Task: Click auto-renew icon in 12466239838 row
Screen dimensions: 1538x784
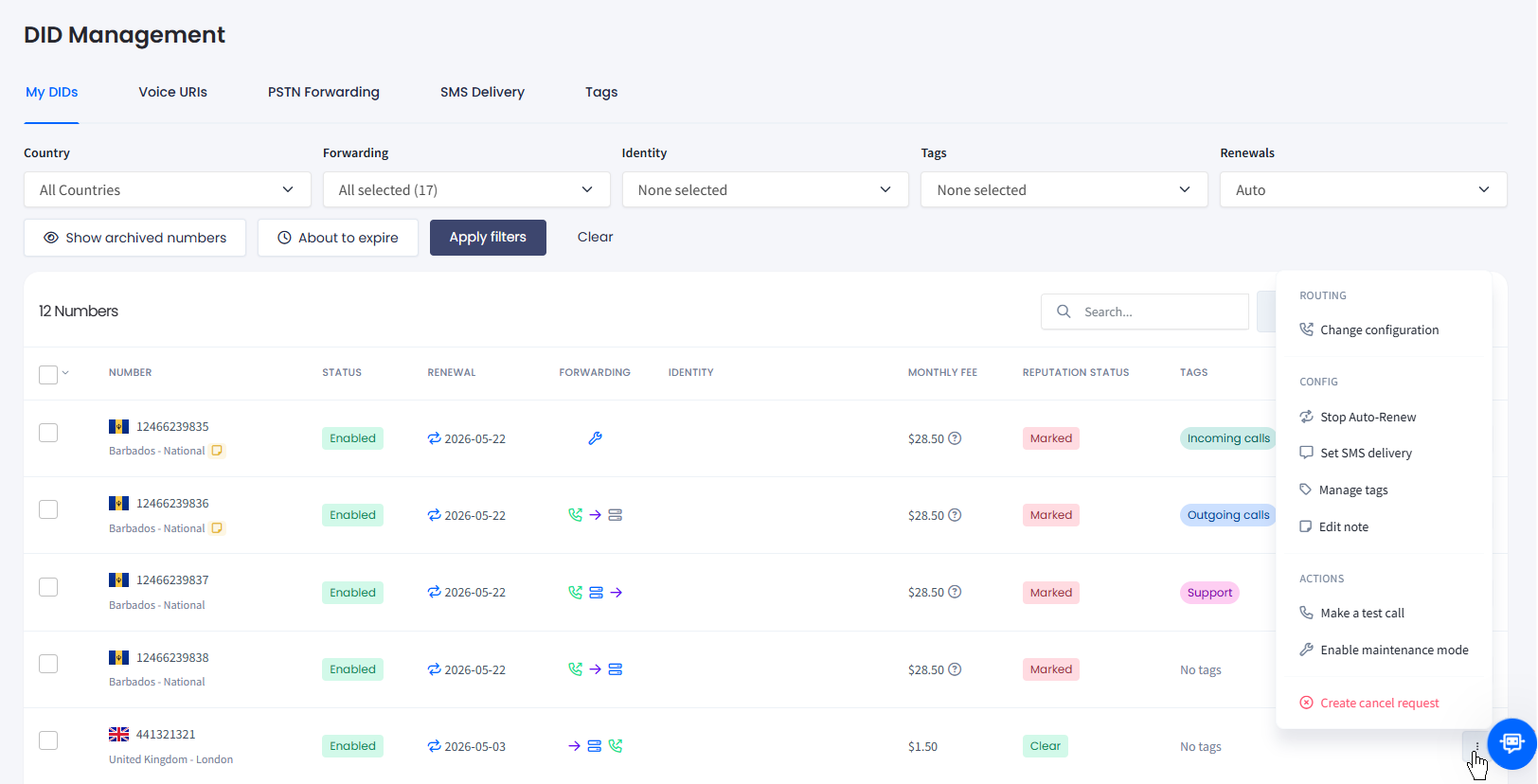Action: pos(434,669)
